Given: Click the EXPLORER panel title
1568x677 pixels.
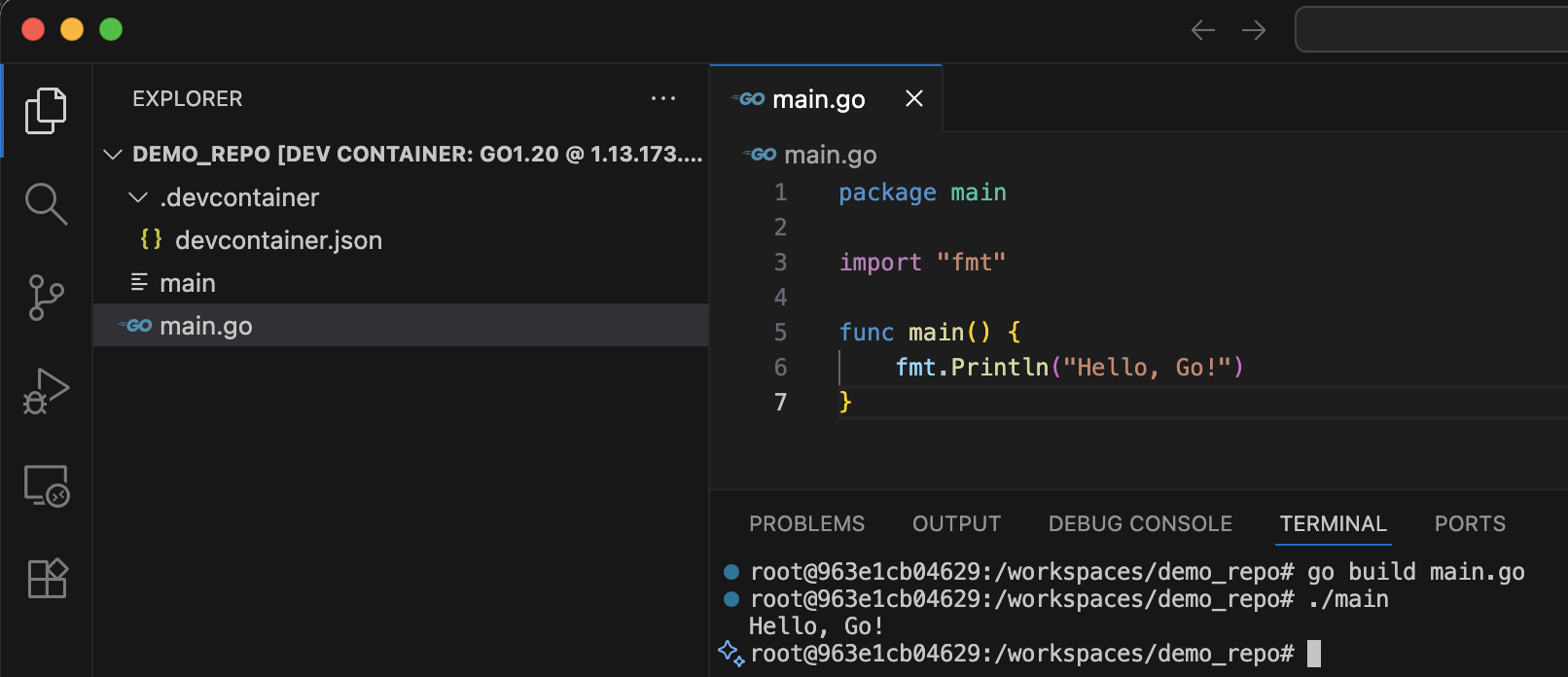Looking at the screenshot, I should [x=188, y=98].
